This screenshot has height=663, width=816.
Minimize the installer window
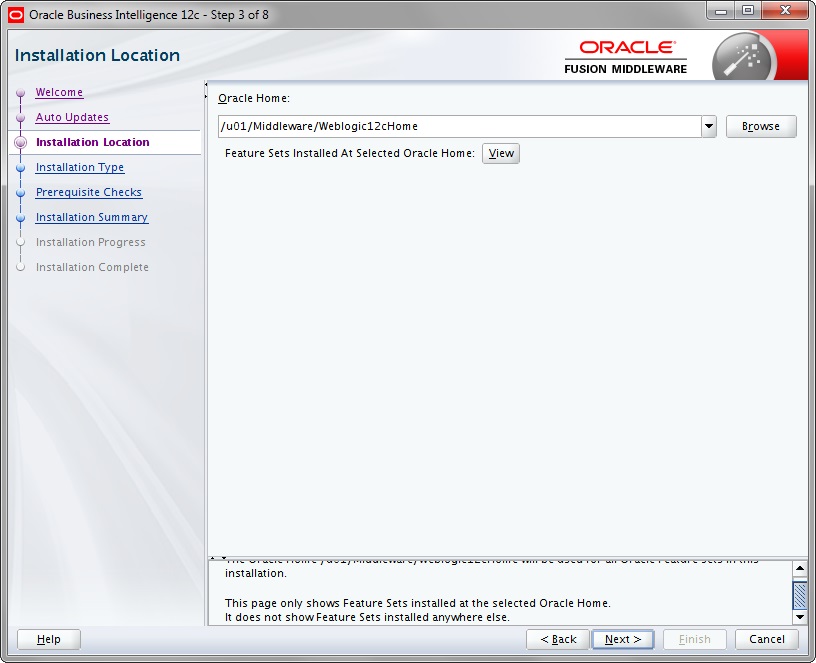click(x=721, y=11)
